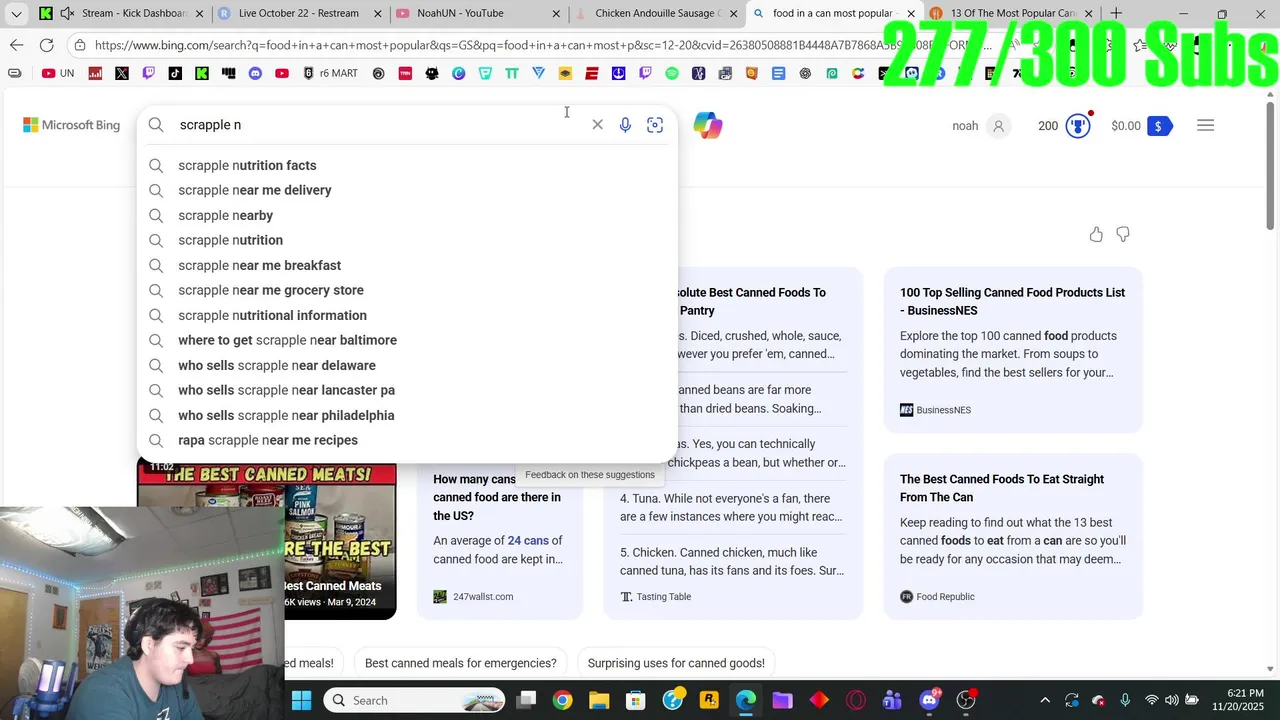Image resolution: width=1280 pixels, height=720 pixels.
Task: Select suggestion scrapple nutrition facts
Action: (407, 165)
